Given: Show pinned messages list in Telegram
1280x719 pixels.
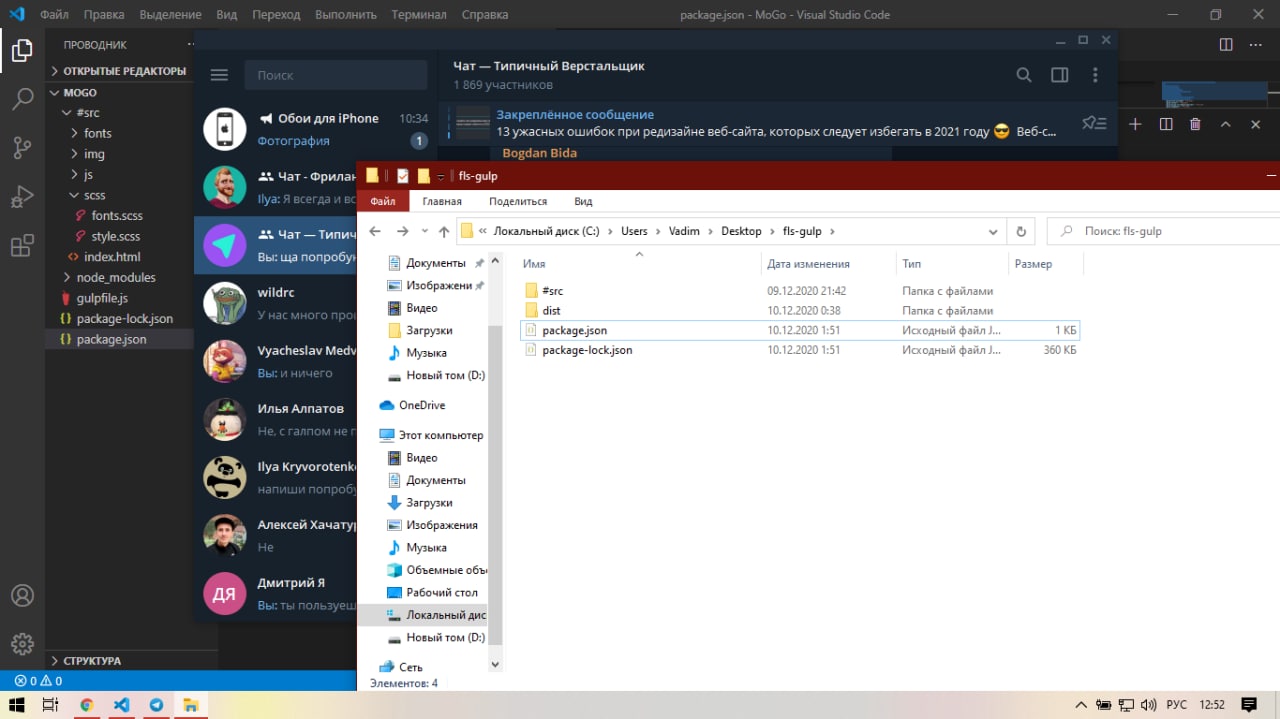Looking at the screenshot, I should pos(1094,123).
